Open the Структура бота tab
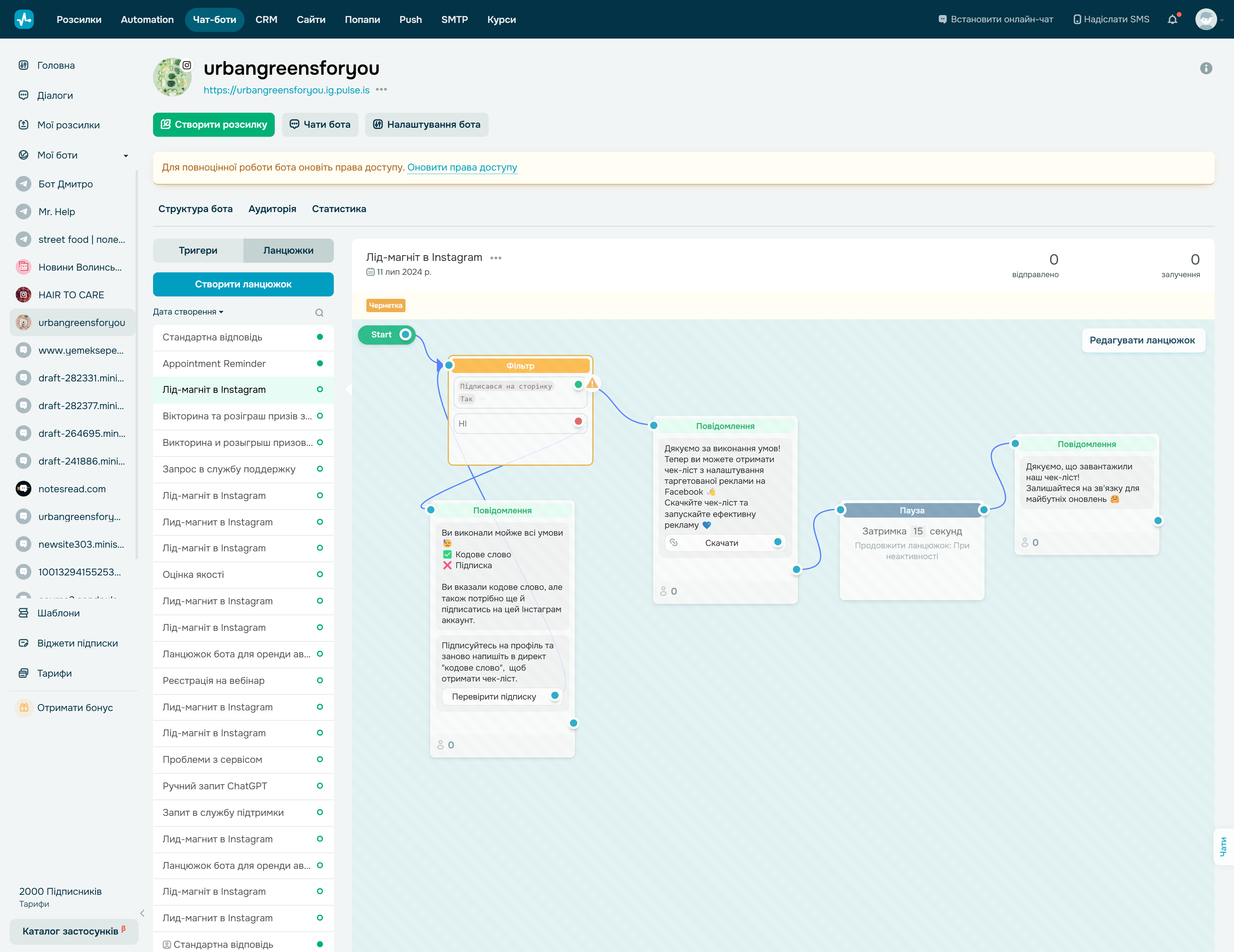 [196, 209]
